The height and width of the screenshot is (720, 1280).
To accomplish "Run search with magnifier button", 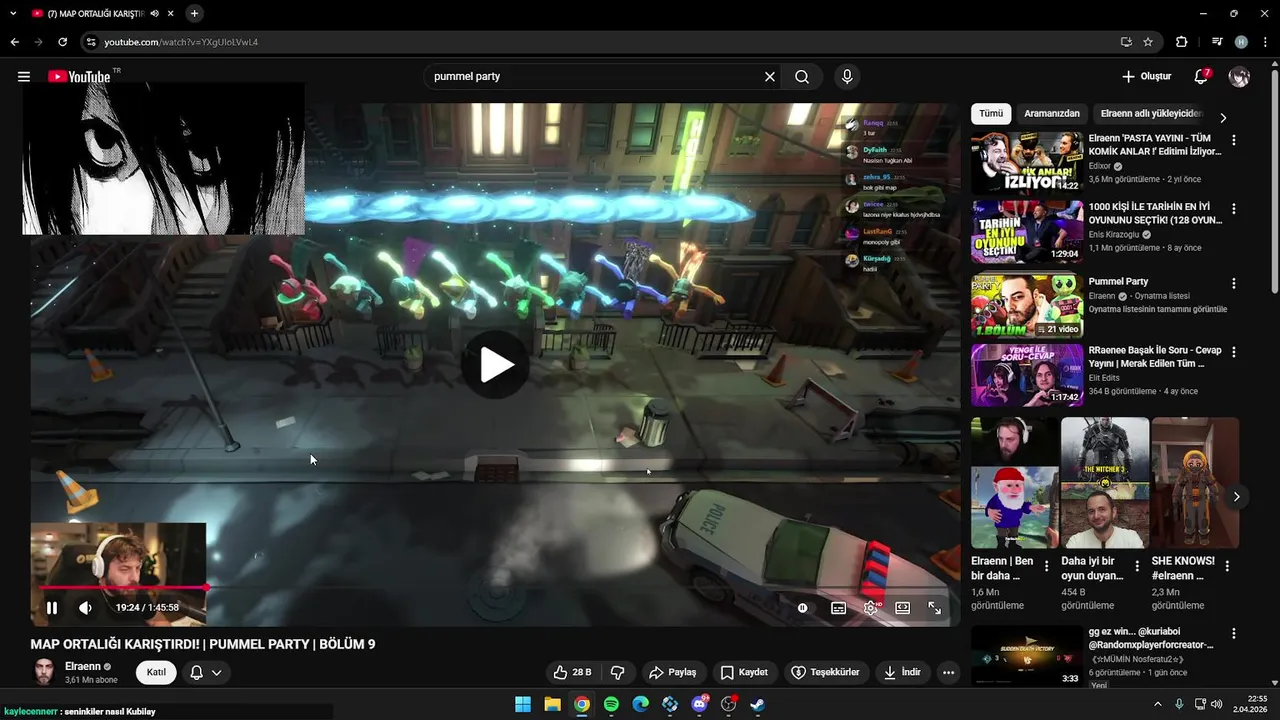I will pos(802,76).
